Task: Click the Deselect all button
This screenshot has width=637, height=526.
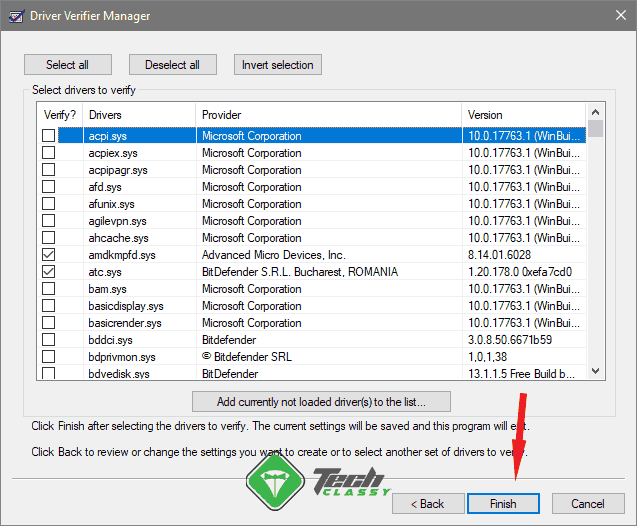Action: (173, 65)
